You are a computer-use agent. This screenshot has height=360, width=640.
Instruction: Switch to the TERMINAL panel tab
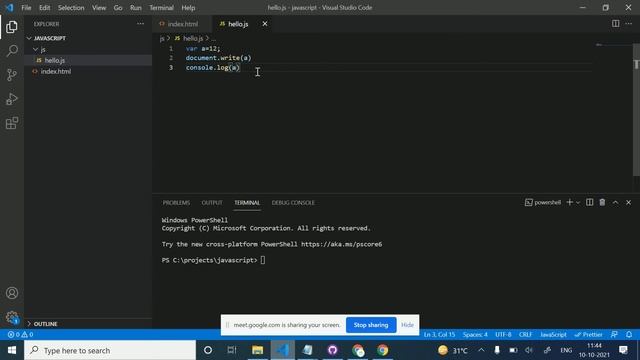pos(247,202)
